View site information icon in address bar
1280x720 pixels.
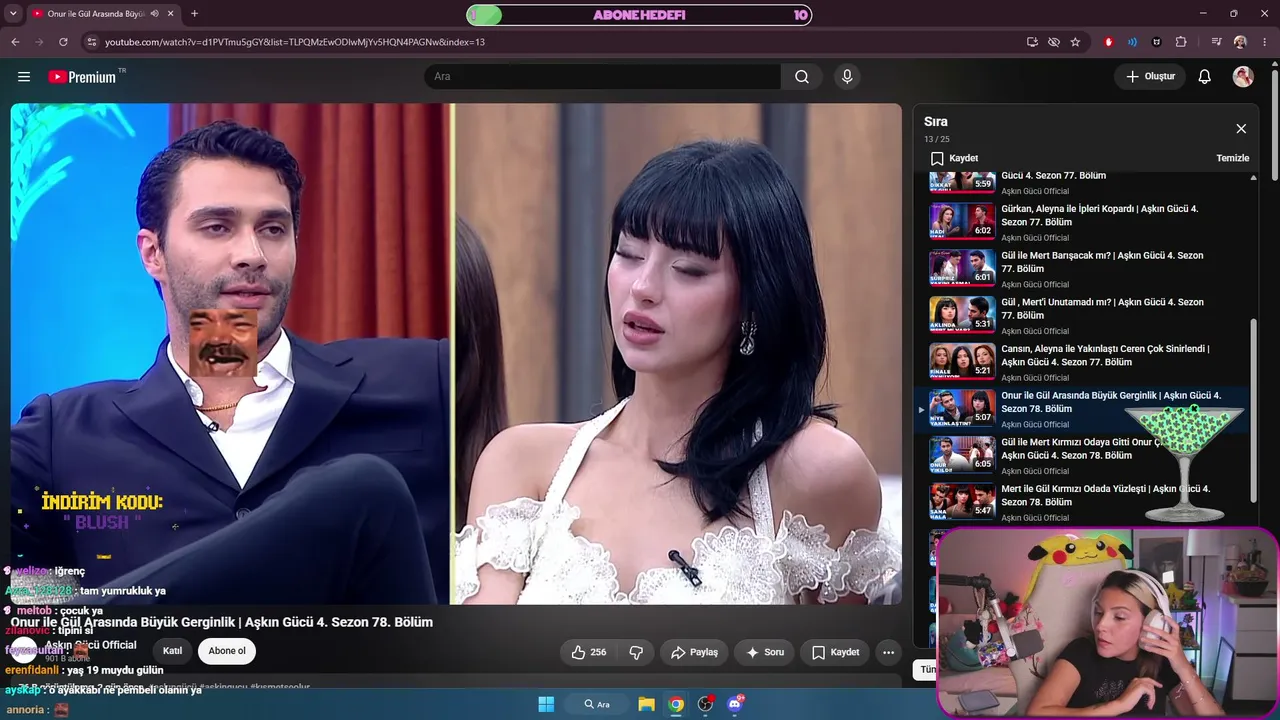tap(92, 42)
